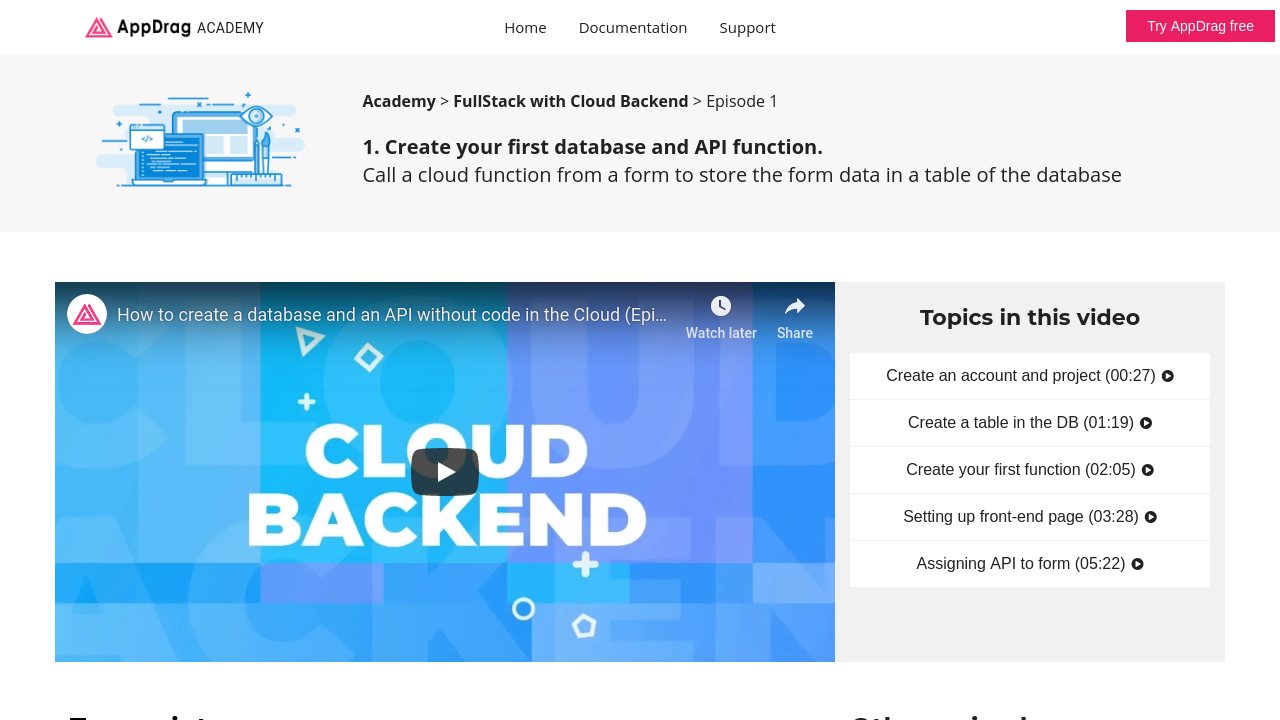Screen dimensions: 1280x720
Task: Open the Academy breadcrumb link
Action: coord(399,101)
